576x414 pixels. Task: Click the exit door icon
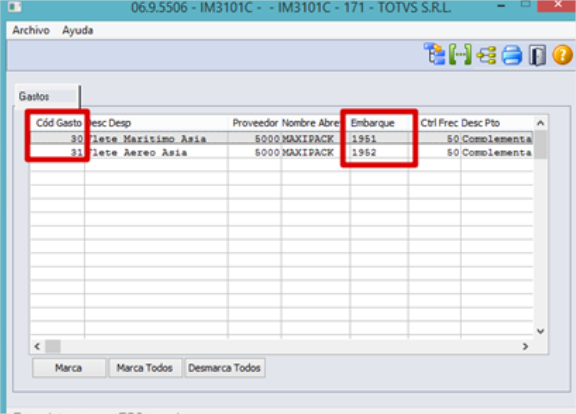pyautogui.click(x=537, y=55)
